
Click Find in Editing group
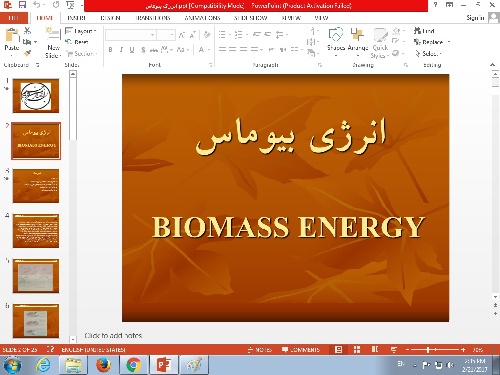(x=424, y=31)
